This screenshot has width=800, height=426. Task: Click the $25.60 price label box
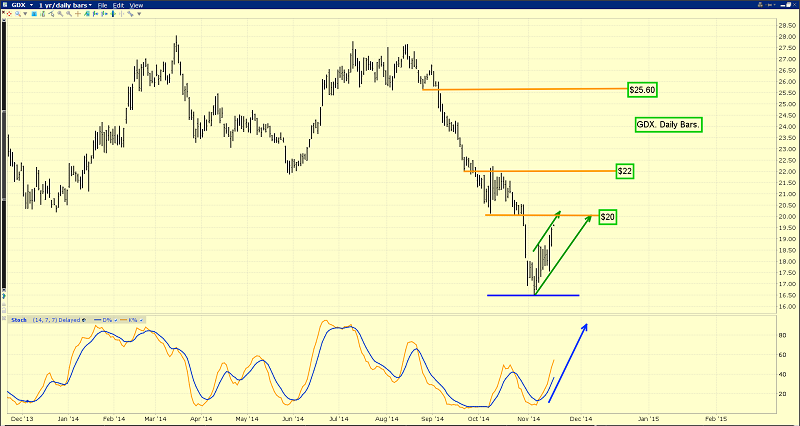[x=642, y=89]
